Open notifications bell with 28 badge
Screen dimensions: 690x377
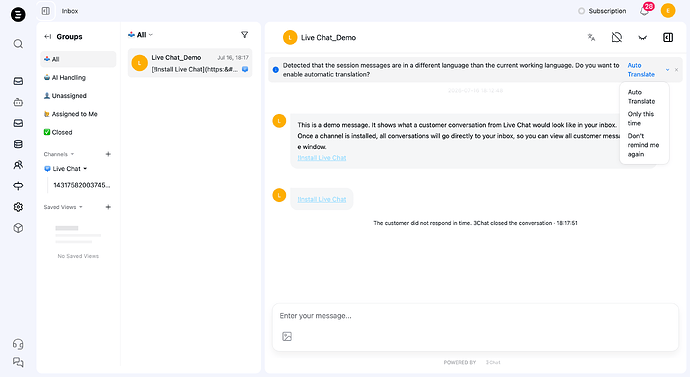(645, 11)
